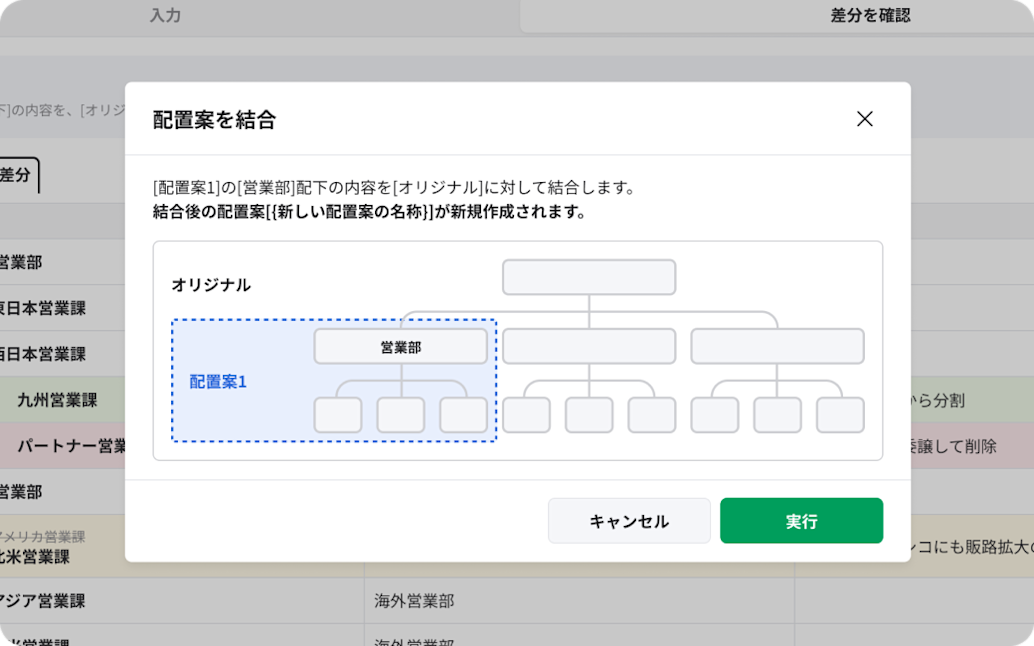This screenshot has height=646, width=1034.
Task: Click the アジア営業課 row
Action: pos(50,601)
